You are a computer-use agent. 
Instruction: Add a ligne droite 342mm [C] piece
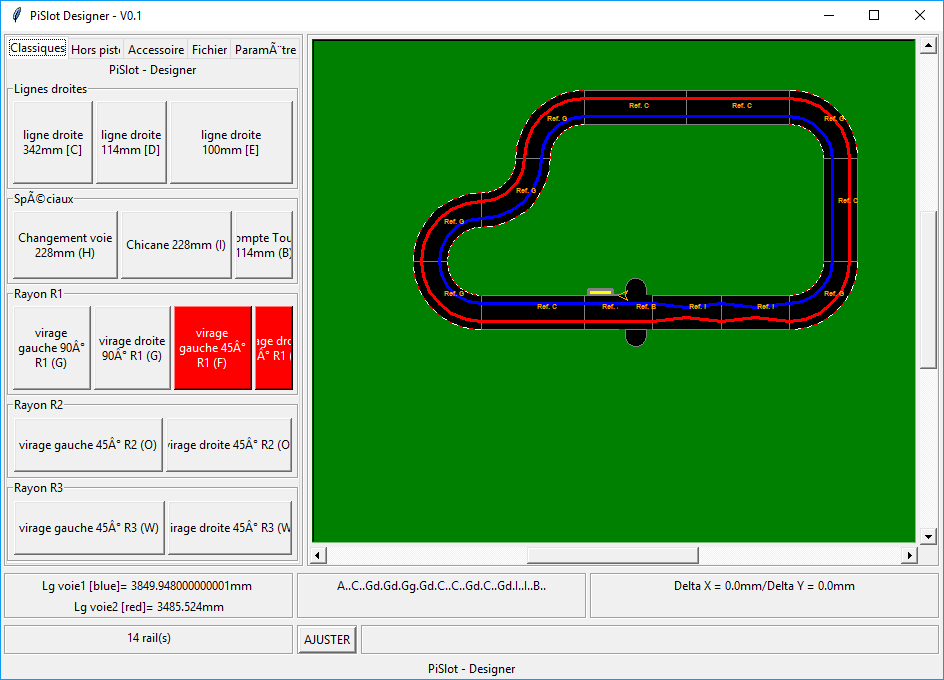pos(52,142)
